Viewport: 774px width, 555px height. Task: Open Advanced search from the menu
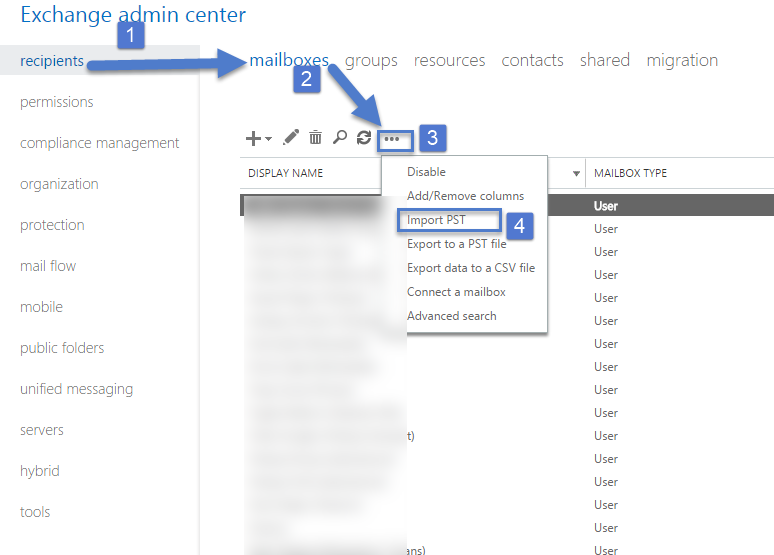tap(452, 316)
